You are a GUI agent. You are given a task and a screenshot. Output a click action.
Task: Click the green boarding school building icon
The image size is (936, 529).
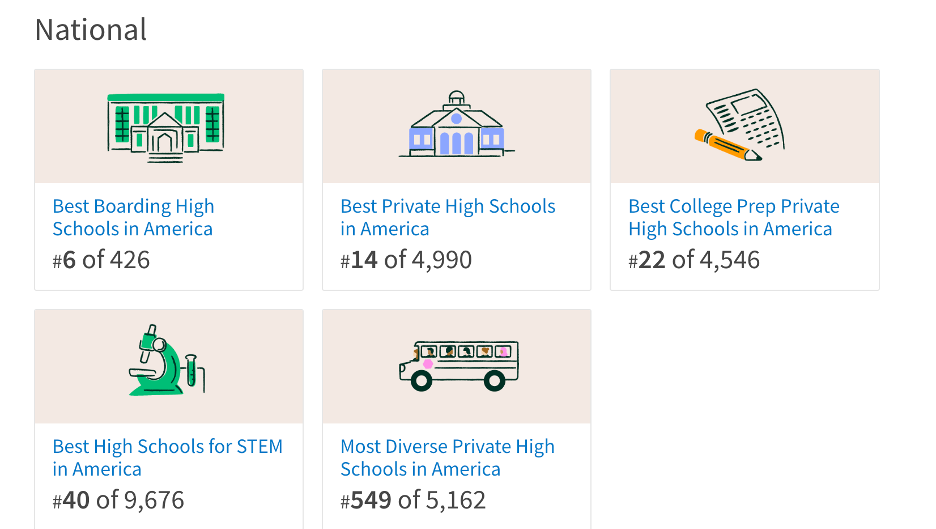pos(166,128)
